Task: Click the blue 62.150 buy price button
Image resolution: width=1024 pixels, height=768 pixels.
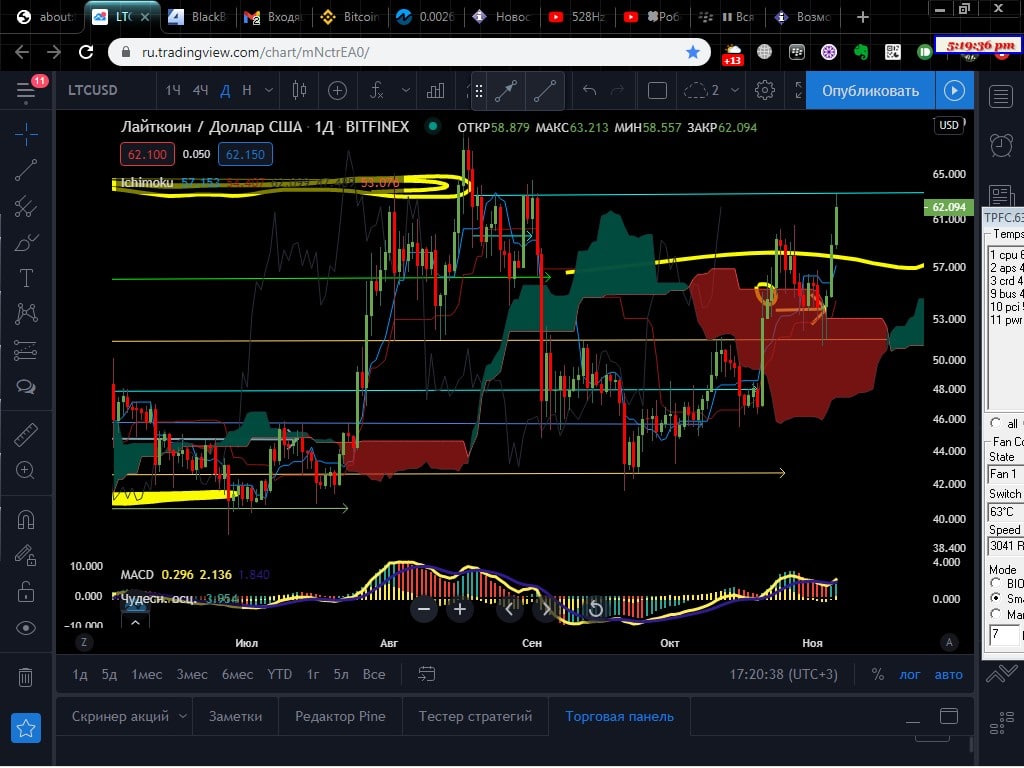Action: 245,155
